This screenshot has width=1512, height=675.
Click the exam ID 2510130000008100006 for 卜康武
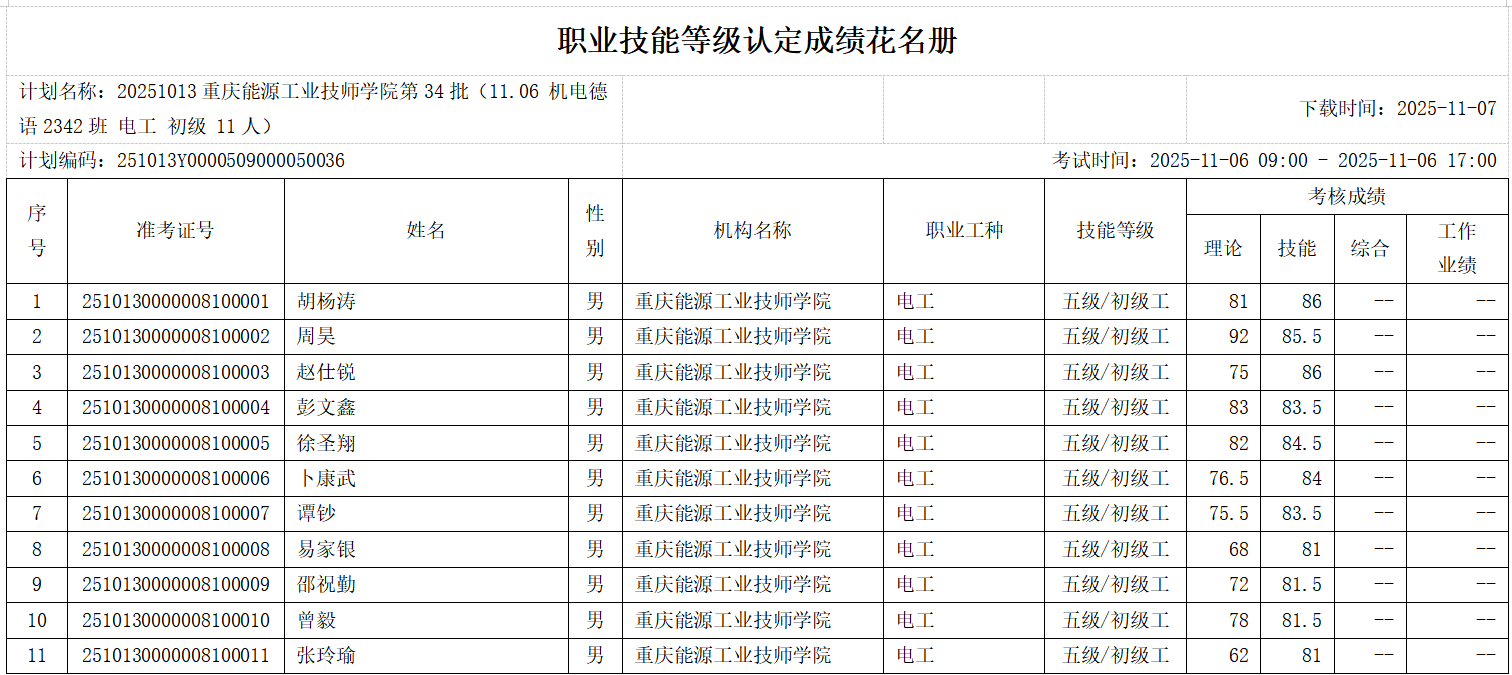coord(175,478)
